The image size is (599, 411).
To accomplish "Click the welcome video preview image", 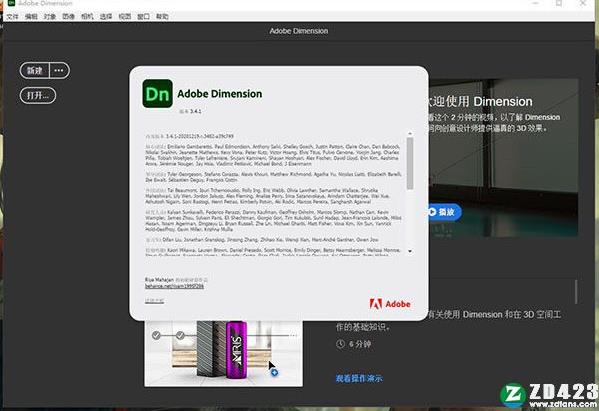I will pyautogui.click(x=503, y=157).
